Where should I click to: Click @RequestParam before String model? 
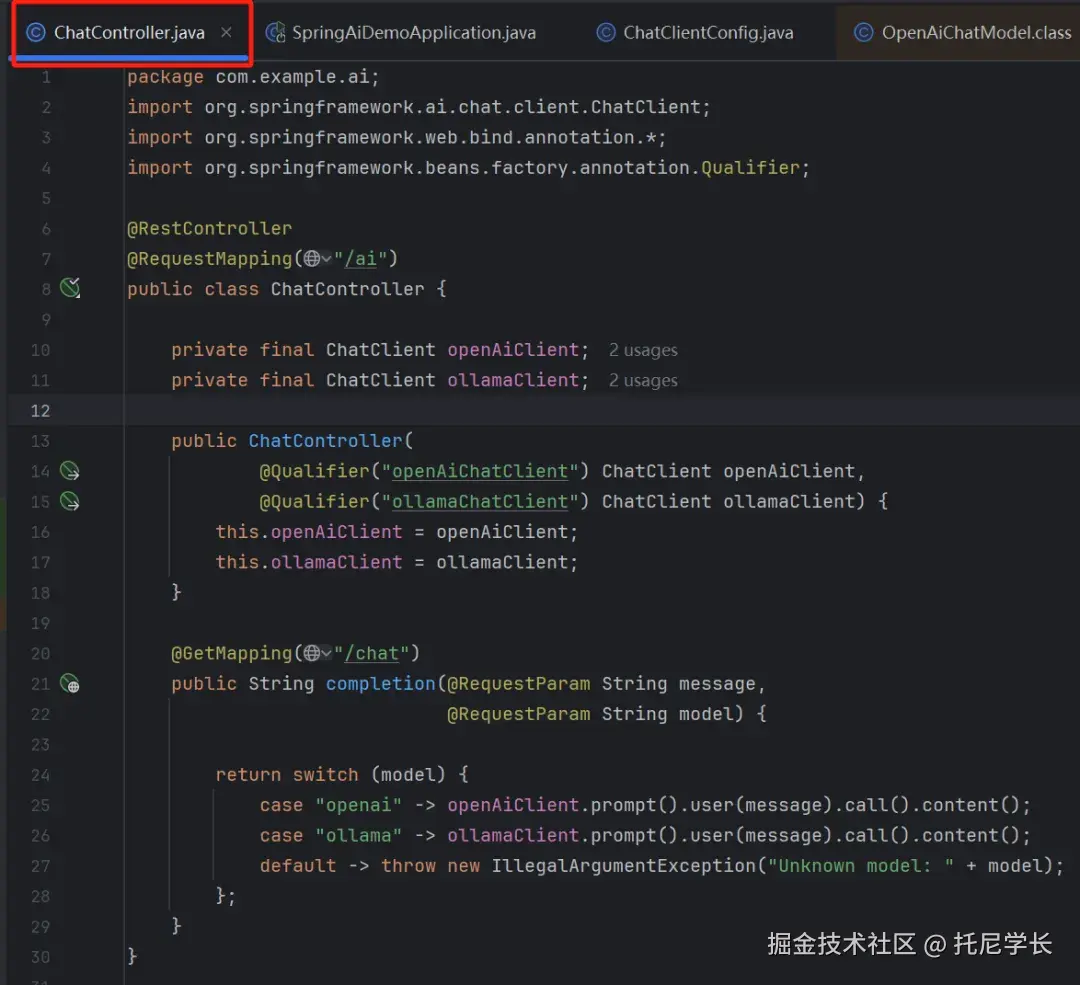[519, 714]
